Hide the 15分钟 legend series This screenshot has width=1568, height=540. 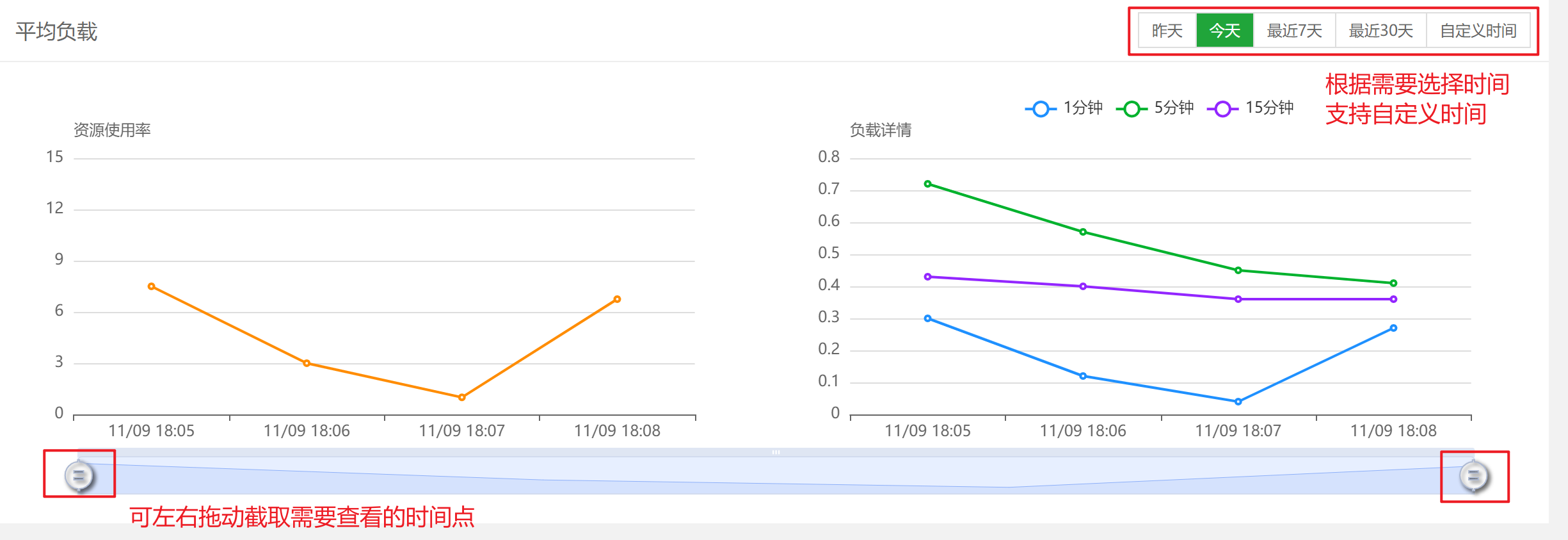[x=1250, y=108]
